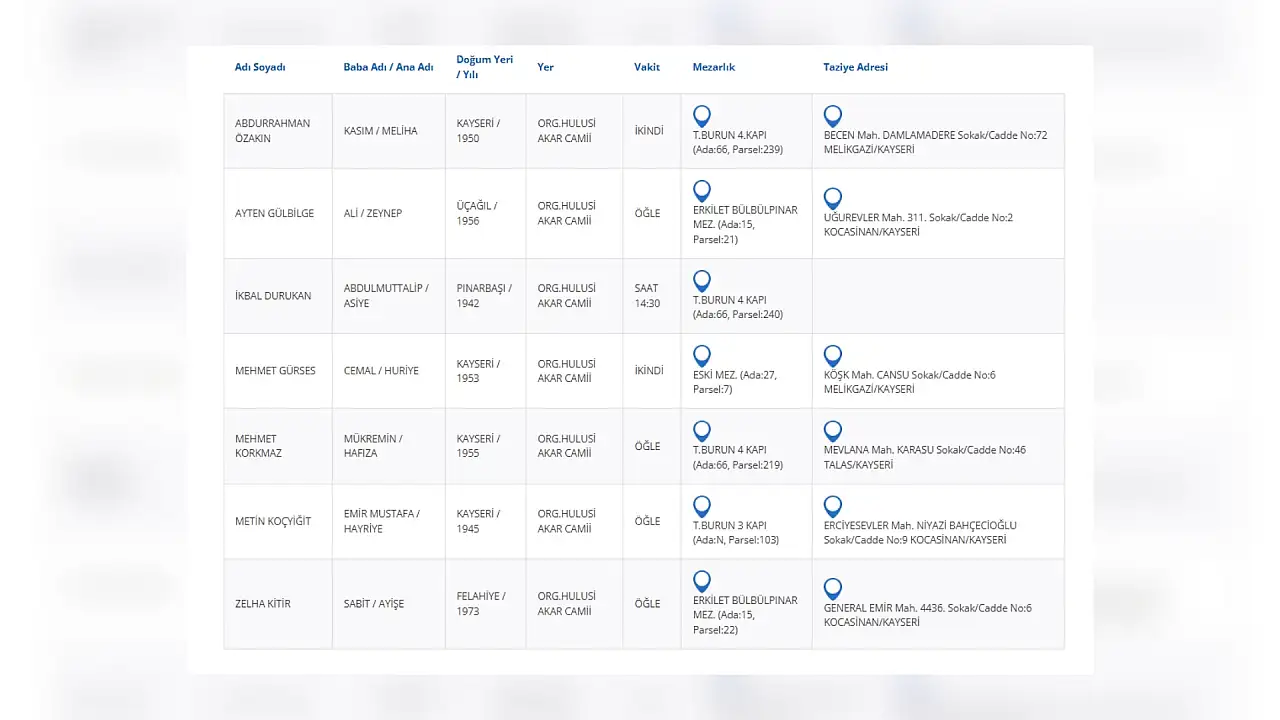This screenshot has height=720, width=1280.
Task: Click cemetery map pin for Abdurrahman Özakın
Action: (702, 116)
